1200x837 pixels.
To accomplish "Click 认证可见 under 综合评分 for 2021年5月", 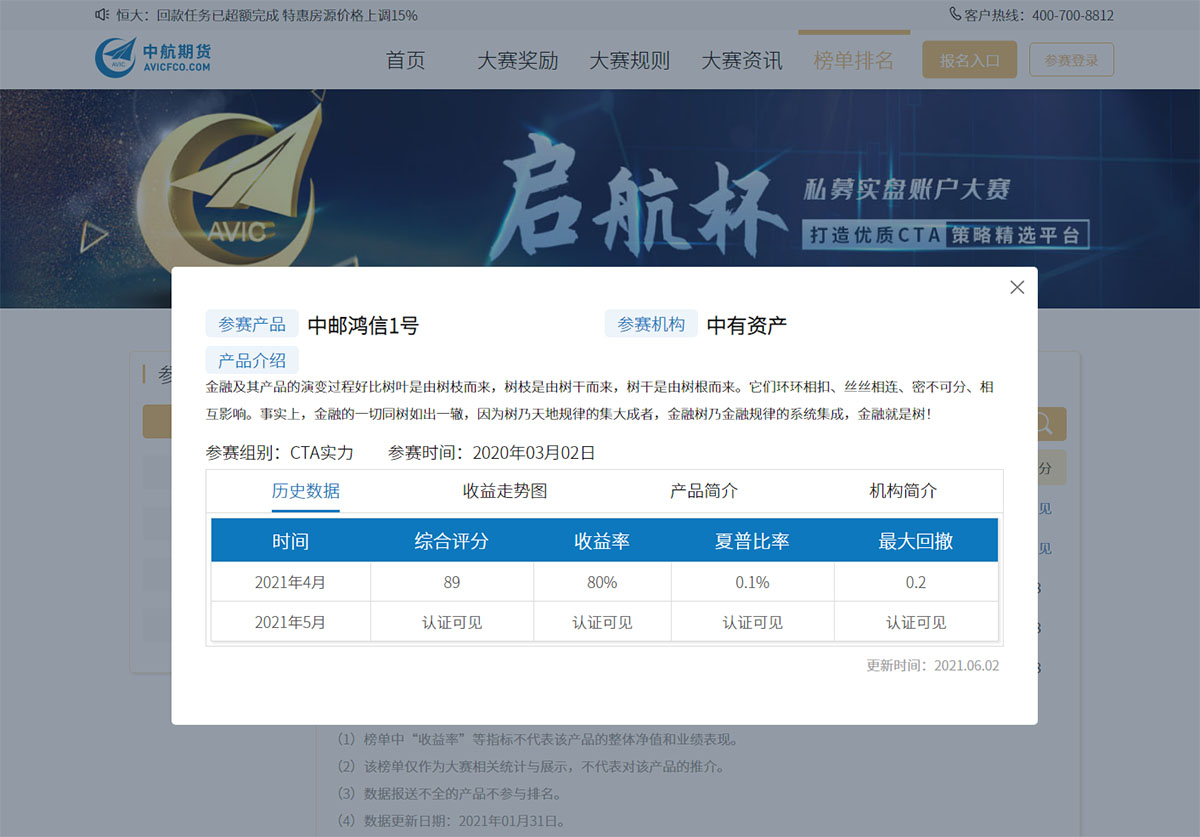I will pos(452,622).
